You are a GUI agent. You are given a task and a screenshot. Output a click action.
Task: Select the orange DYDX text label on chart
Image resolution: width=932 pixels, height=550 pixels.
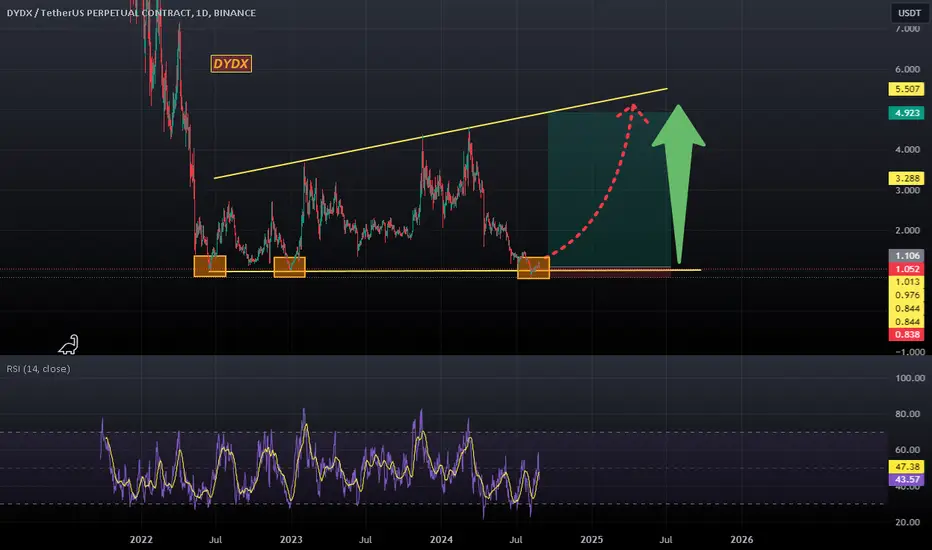231,64
